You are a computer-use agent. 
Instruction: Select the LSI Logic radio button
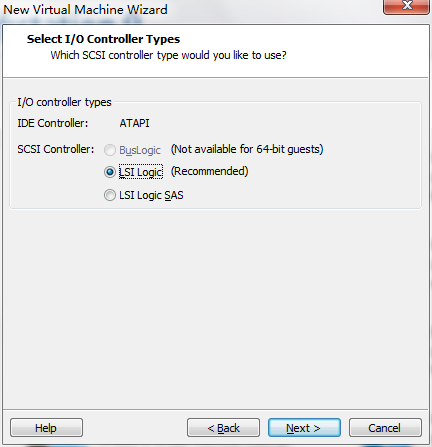click(x=110, y=172)
